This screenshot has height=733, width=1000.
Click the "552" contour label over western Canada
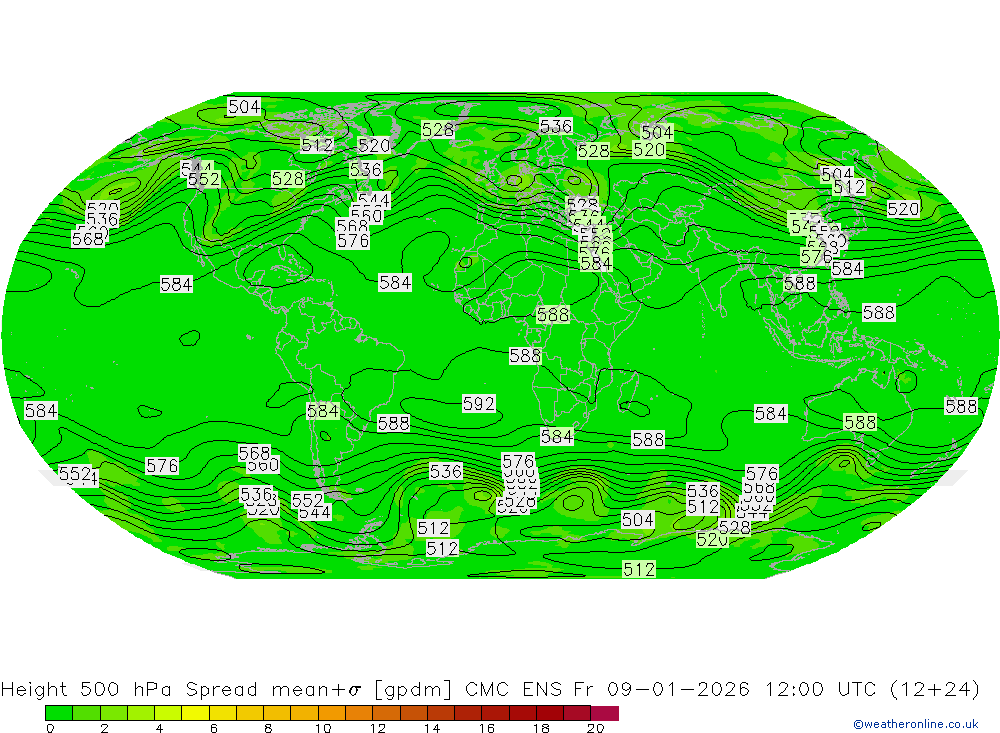[x=203, y=179]
